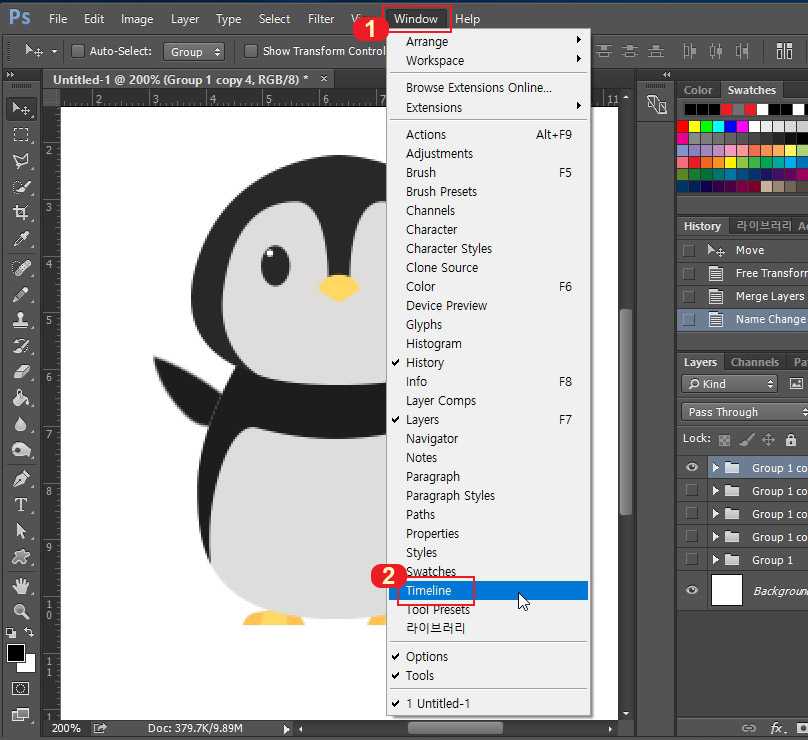Image resolution: width=808 pixels, height=740 pixels.
Task: Select the Brush tool in toolbox
Action: (21, 294)
